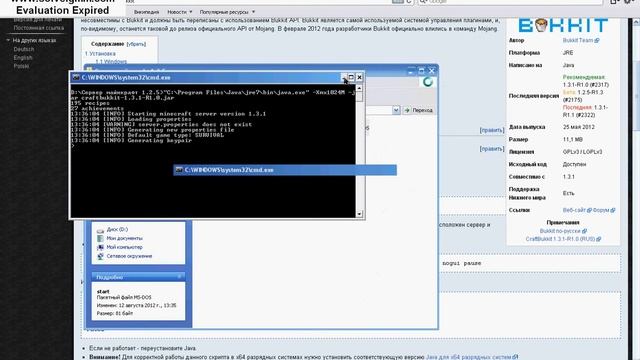Maximize the Explorer window behind the console
Image resolution: width=640 pixels, height=360 pixels.
(x=422, y=71)
